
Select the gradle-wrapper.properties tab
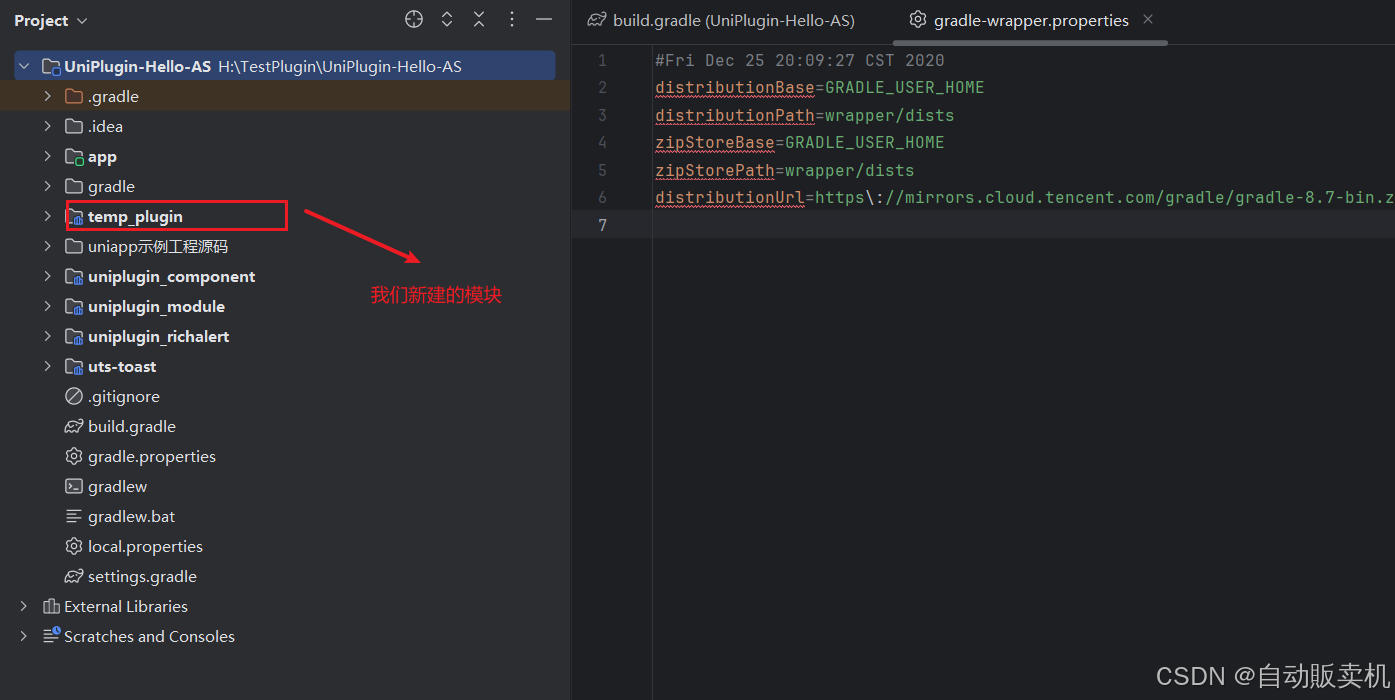(1031, 20)
